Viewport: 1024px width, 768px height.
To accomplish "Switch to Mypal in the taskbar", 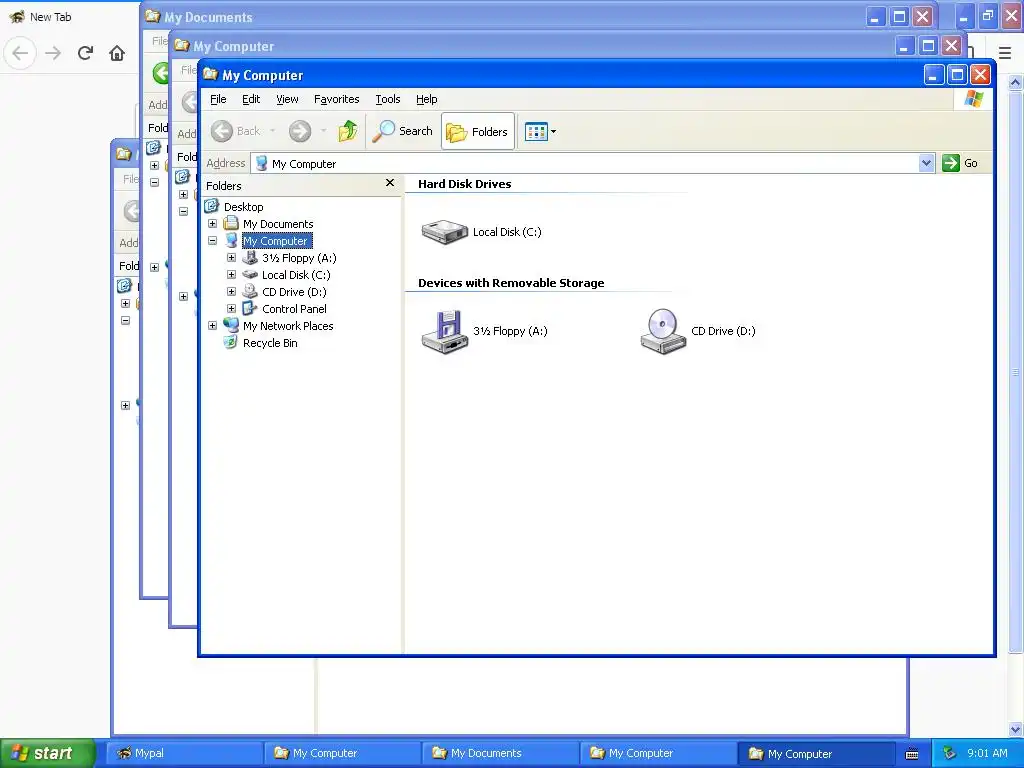I will (185, 754).
